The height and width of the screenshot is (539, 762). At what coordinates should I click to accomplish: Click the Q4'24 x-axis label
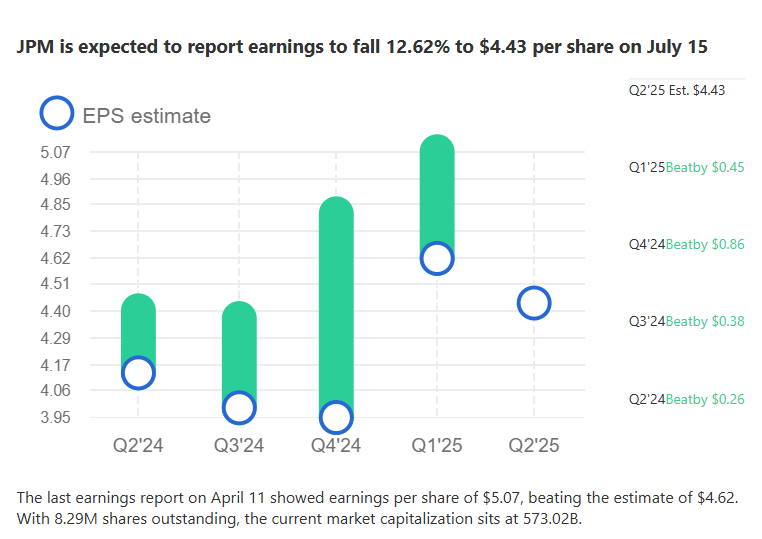(336, 445)
